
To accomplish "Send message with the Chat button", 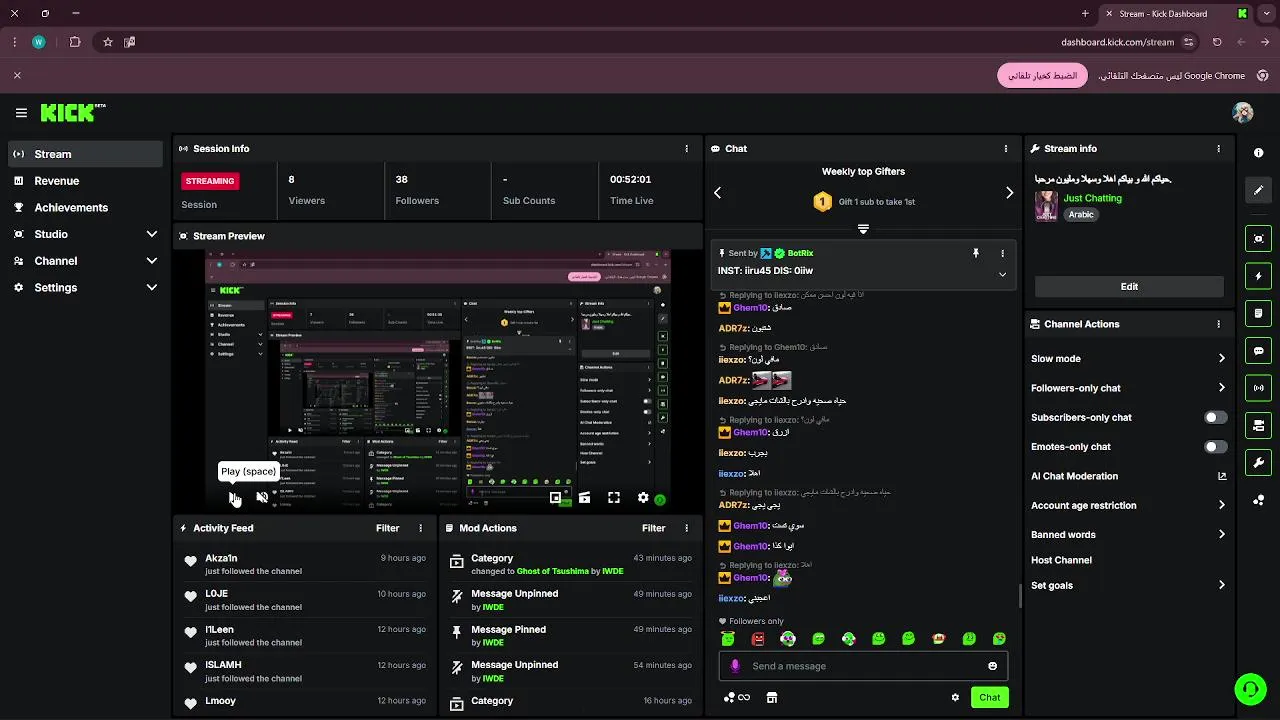I will click(x=989, y=697).
